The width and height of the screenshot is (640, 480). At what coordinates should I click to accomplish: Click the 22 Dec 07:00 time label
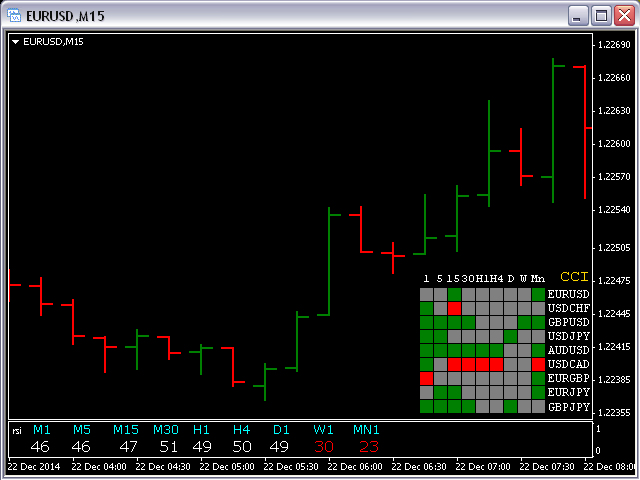[x=483, y=467]
